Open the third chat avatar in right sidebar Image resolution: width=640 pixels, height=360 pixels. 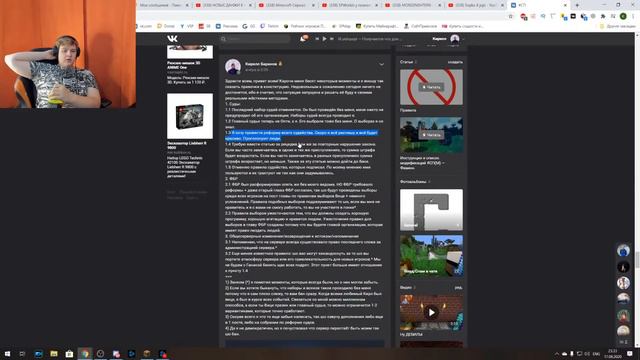tap(623, 283)
